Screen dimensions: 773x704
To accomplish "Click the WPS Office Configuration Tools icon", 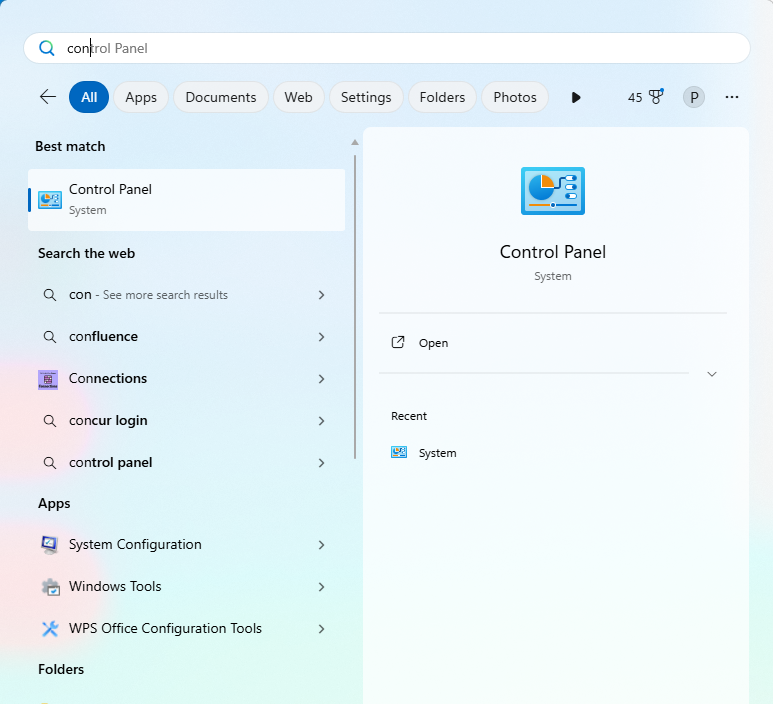I will [50, 629].
